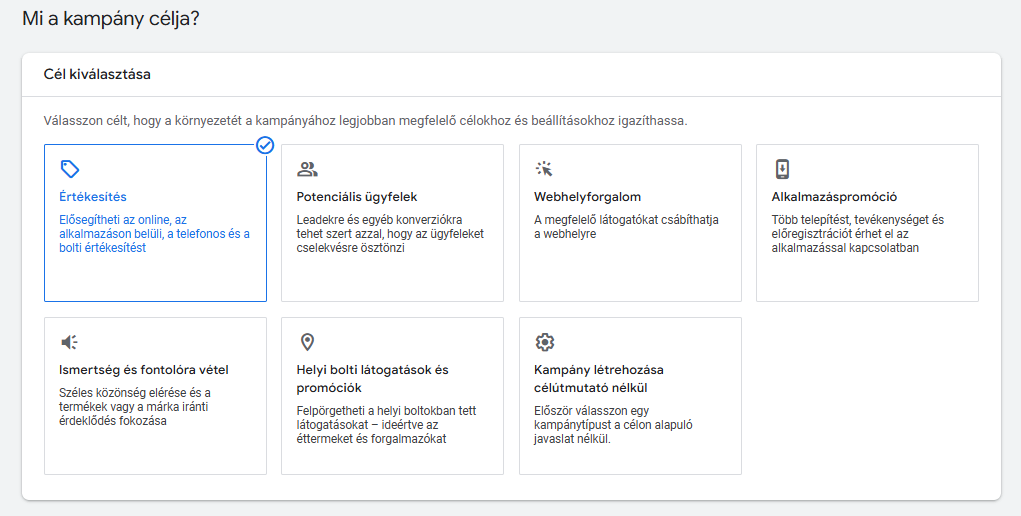Choose Ismertség és fontolóra vétel goal
This screenshot has height=516, width=1021.
point(144,370)
